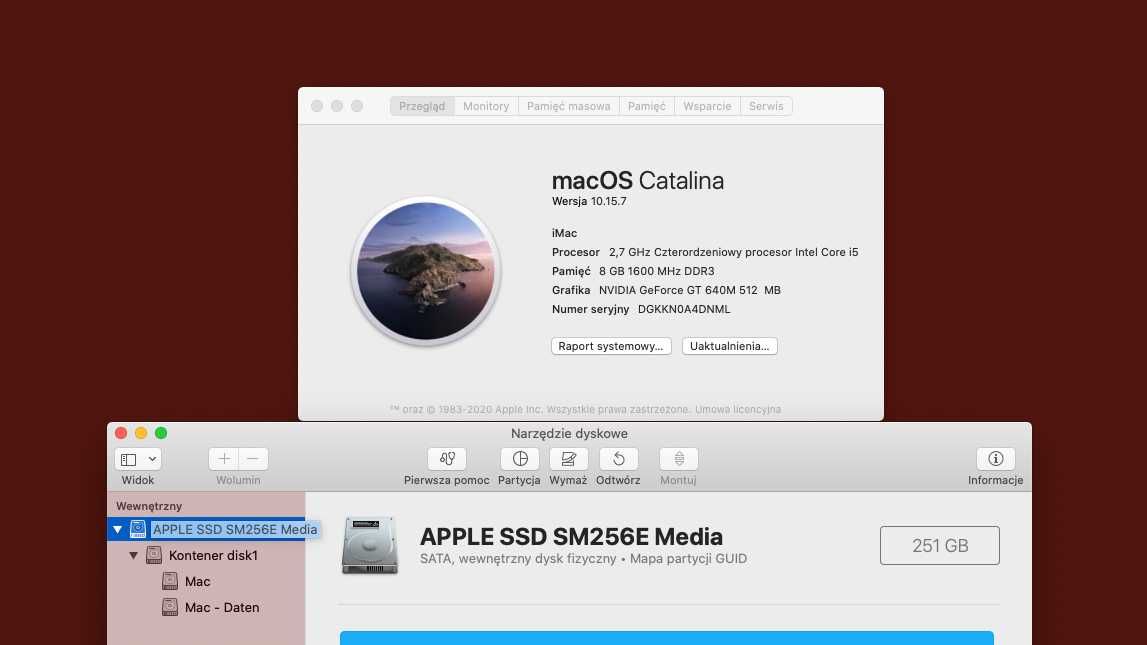Click the add volume plus button

(224, 459)
